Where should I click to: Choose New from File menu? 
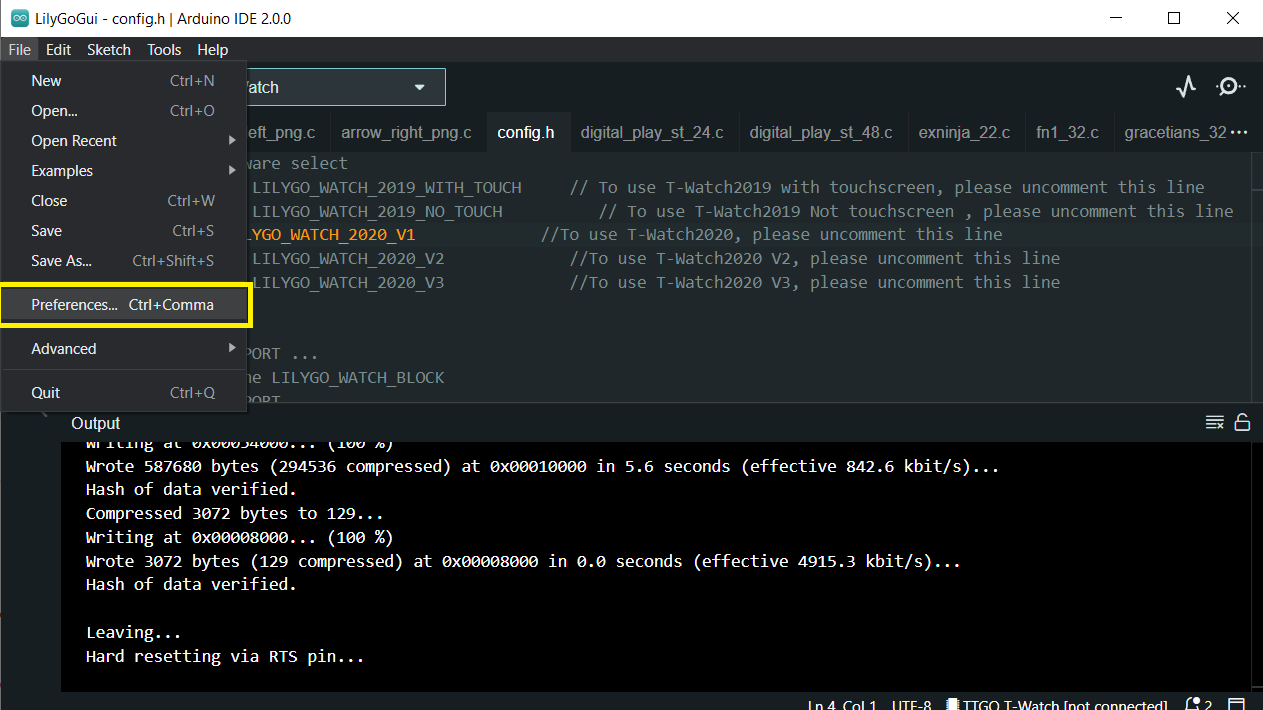[124, 81]
